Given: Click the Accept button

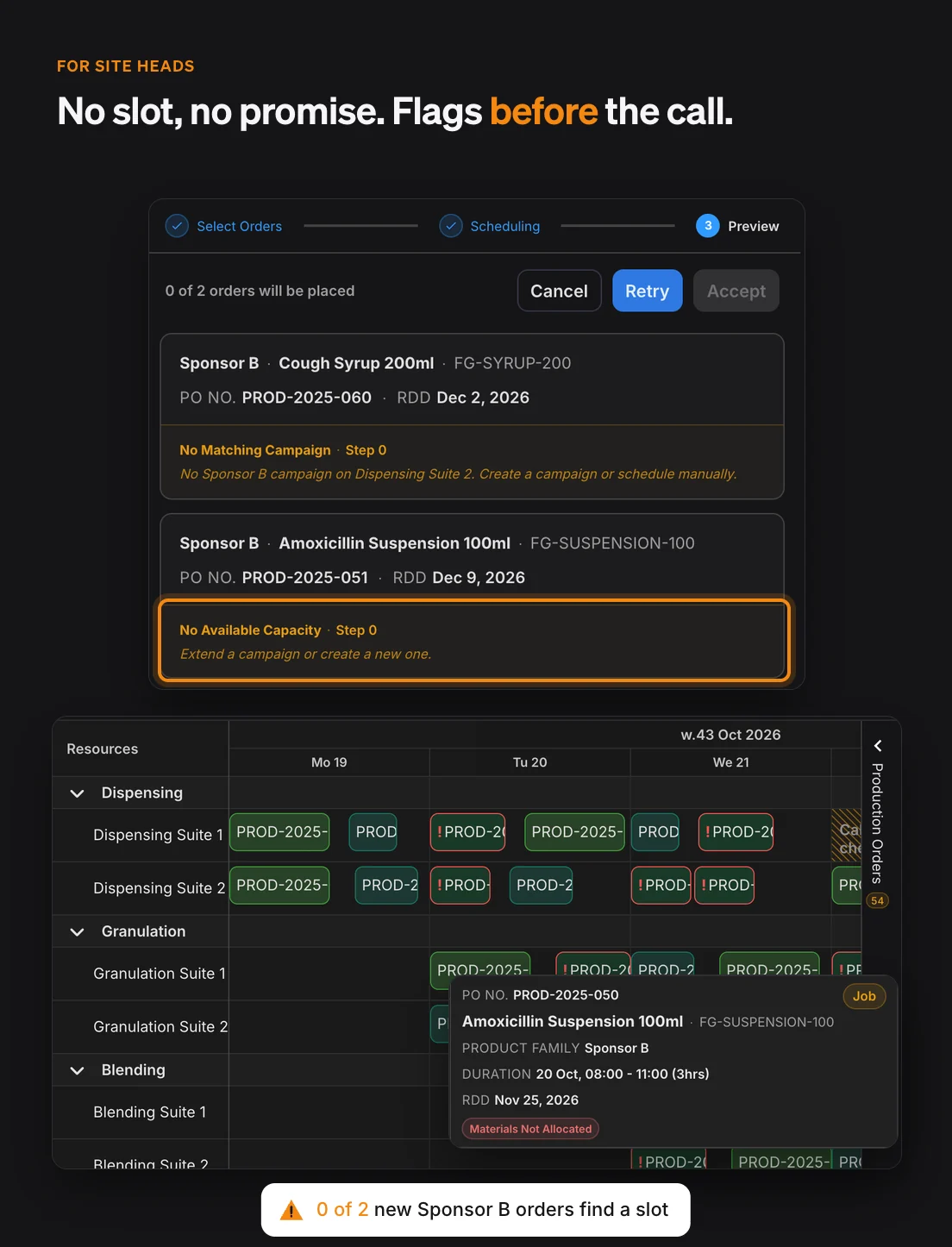Looking at the screenshot, I should (736, 291).
